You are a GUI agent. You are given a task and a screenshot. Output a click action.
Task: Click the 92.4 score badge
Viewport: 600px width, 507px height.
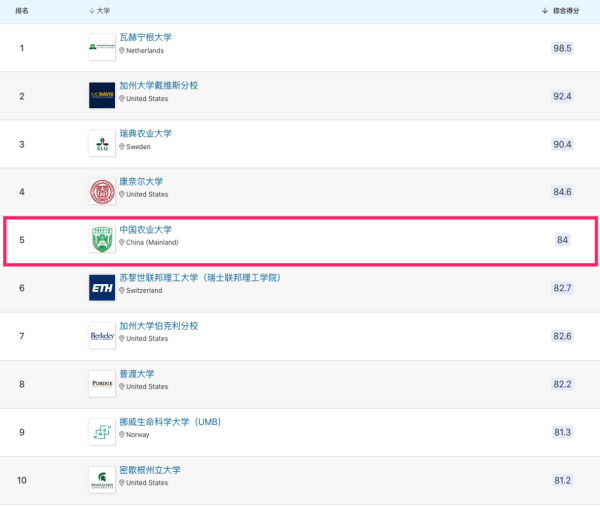[562, 96]
